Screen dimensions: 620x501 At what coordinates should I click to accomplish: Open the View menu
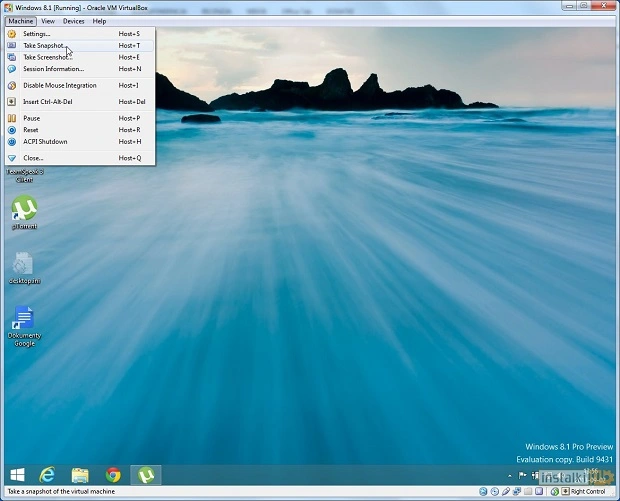pyautogui.click(x=48, y=21)
